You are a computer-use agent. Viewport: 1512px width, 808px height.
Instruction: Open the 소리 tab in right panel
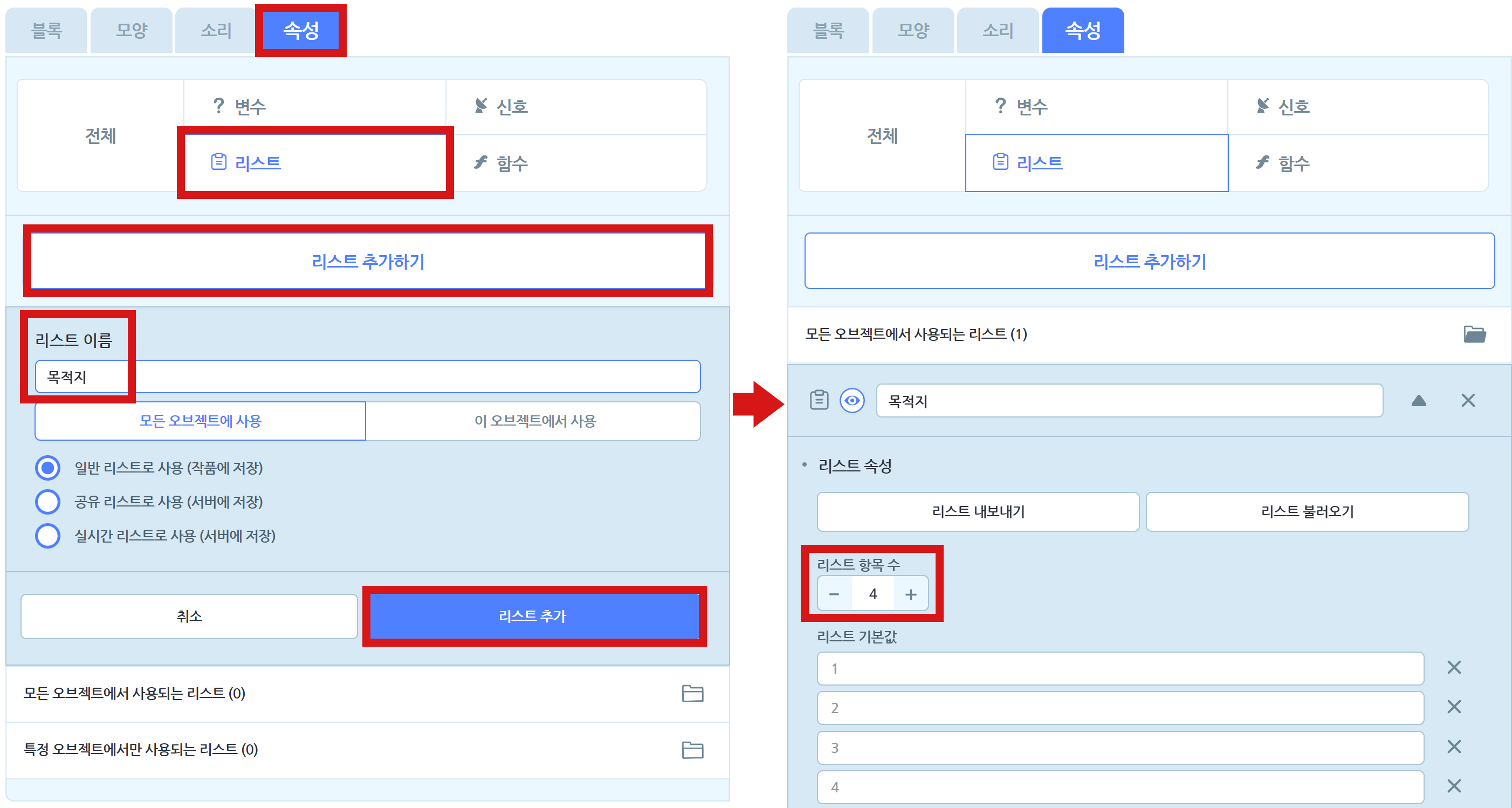coord(998,30)
